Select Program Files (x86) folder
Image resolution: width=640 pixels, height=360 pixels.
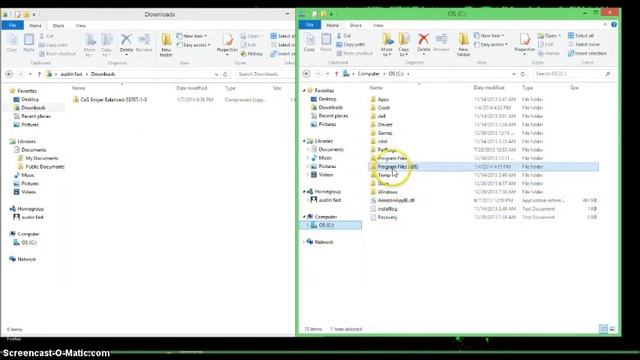pos(483,167)
